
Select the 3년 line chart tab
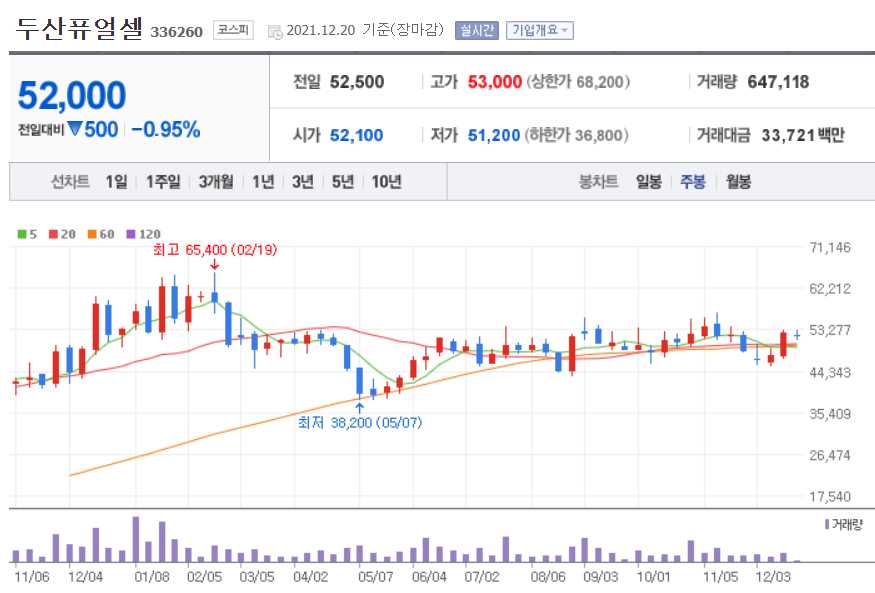pos(303,182)
